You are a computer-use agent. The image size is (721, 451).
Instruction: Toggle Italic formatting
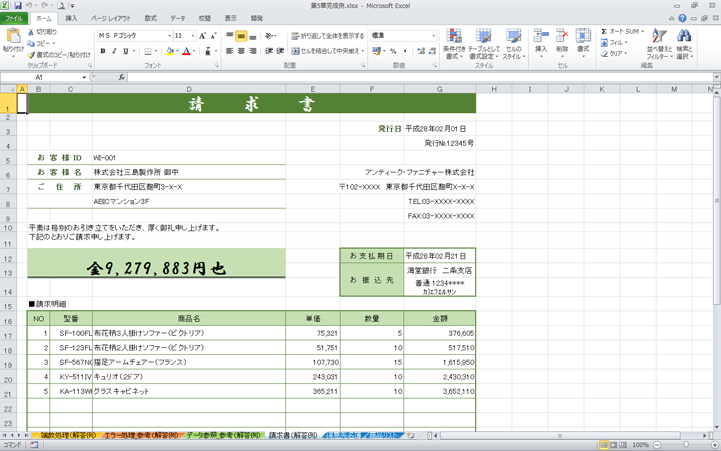pyautogui.click(x=114, y=51)
